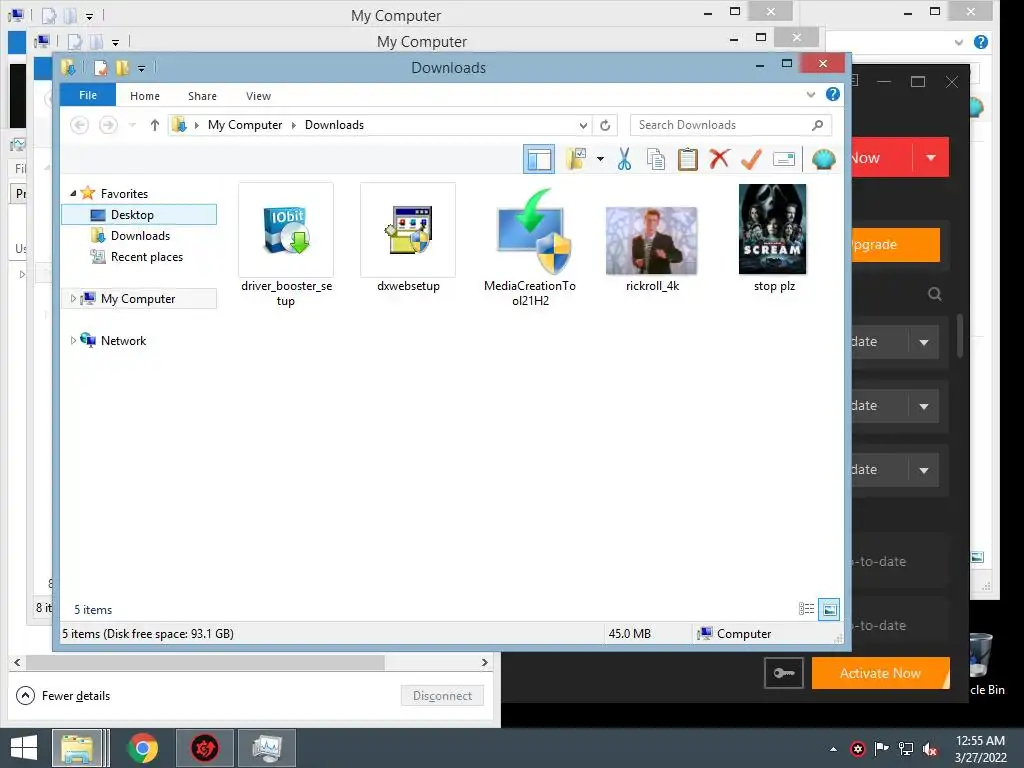Open the File Explorer taskbar button

point(77,748)
